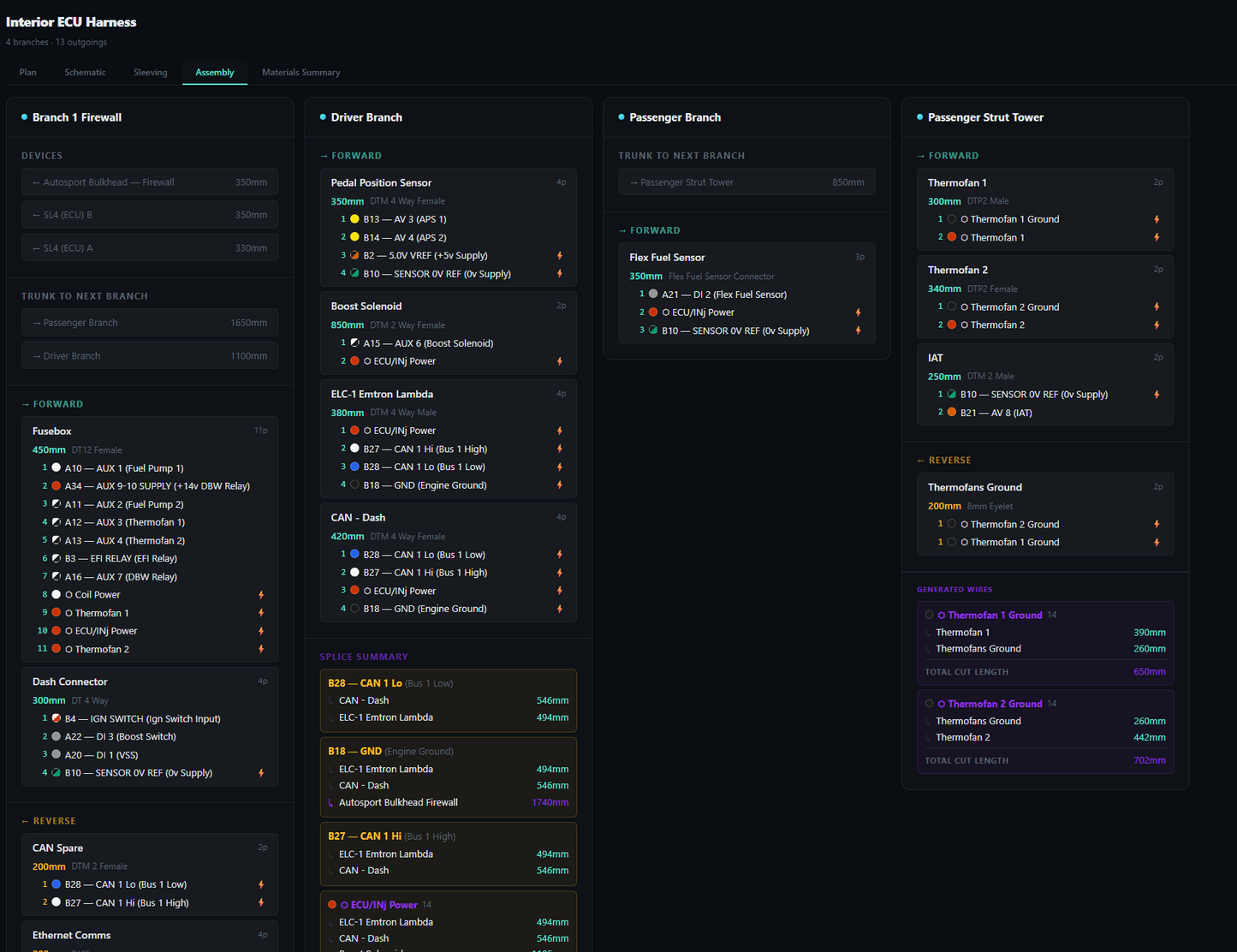
Task: Click yellow color dot for B13 — AV 3 (APS 1)
Action: click(x=354, y=219)
